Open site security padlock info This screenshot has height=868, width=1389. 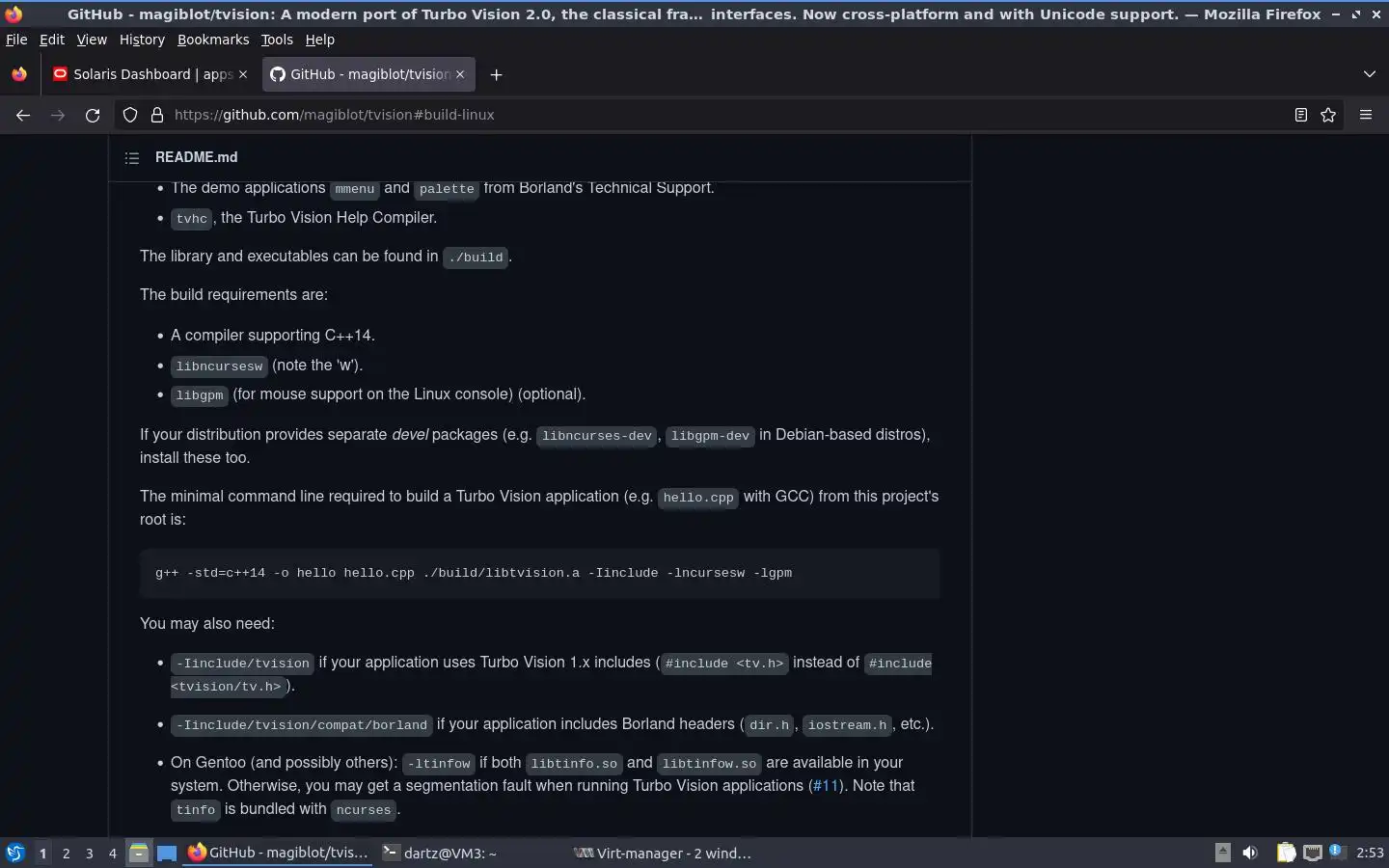157,115
